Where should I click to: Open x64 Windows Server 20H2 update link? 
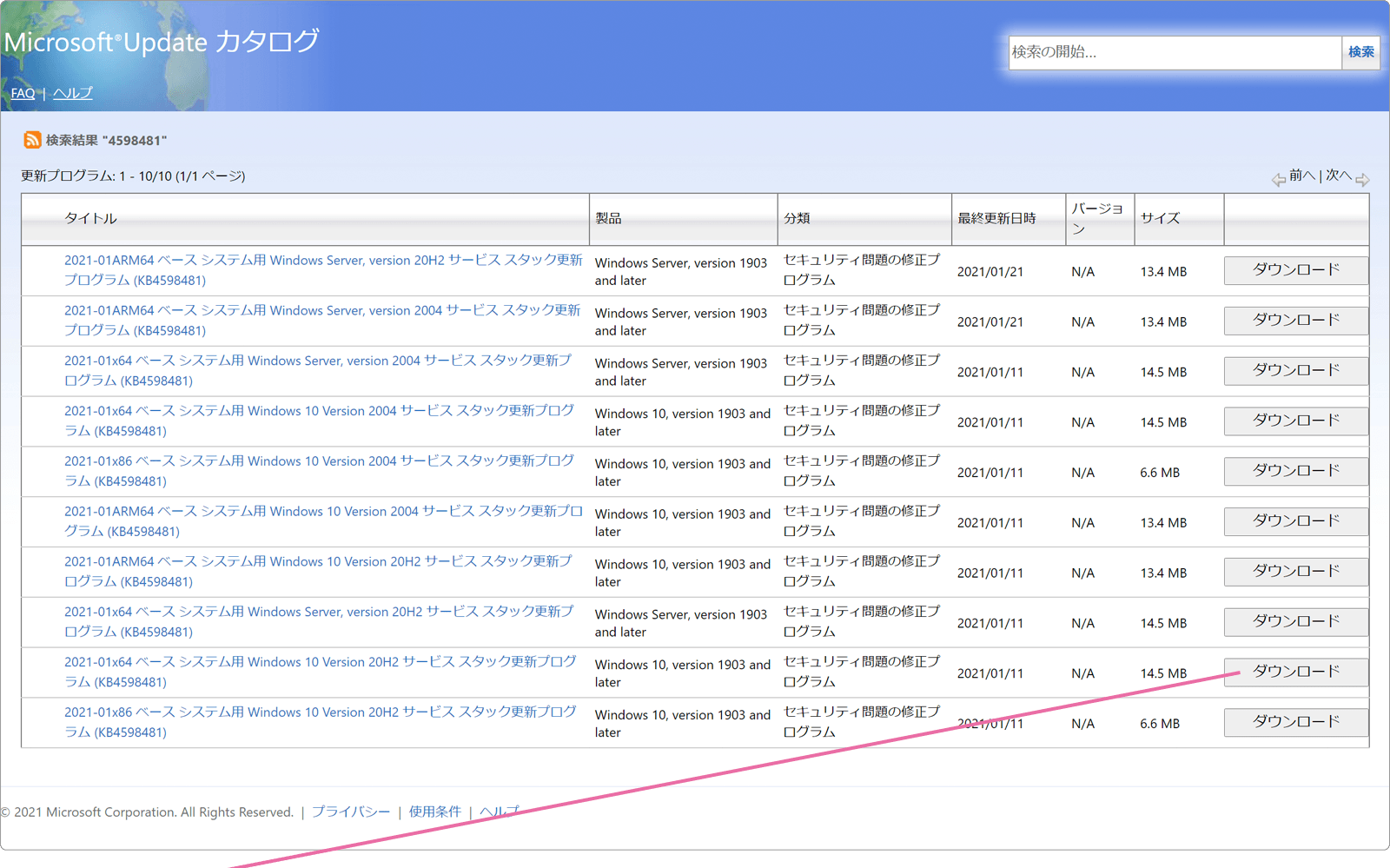[319, 622]
